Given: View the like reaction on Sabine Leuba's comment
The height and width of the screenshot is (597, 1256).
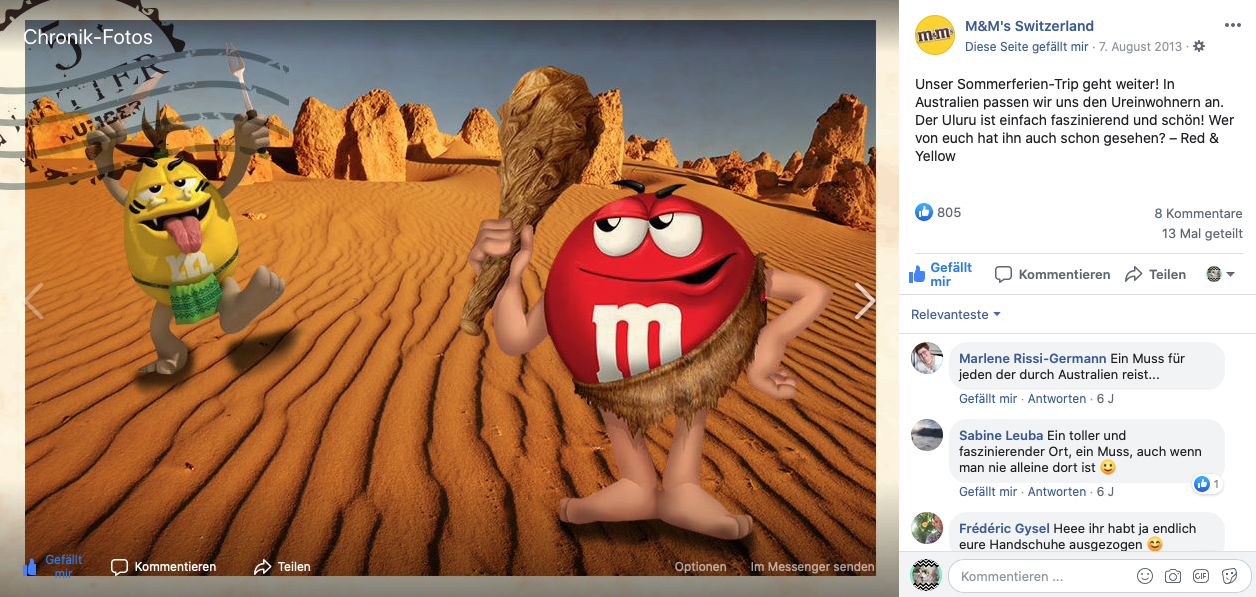Looking at the screenshot, I should [x=1207, y=484].
